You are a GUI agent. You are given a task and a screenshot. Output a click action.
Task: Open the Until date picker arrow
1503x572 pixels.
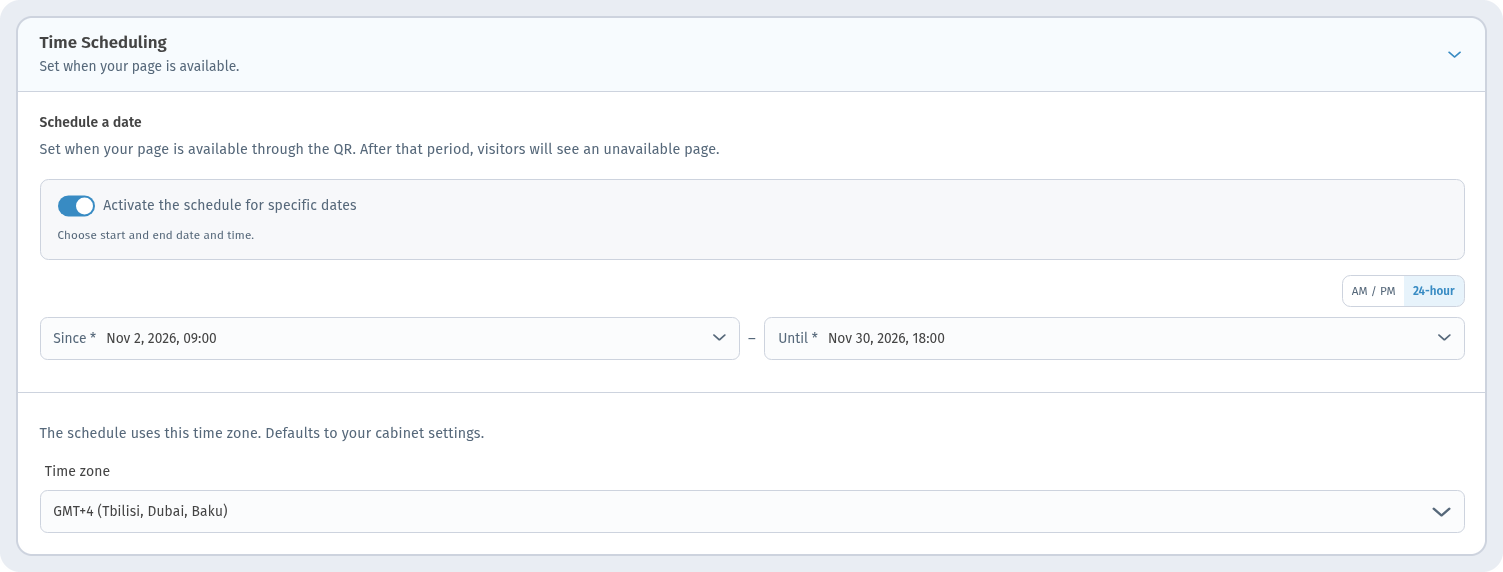(1444, 338)
